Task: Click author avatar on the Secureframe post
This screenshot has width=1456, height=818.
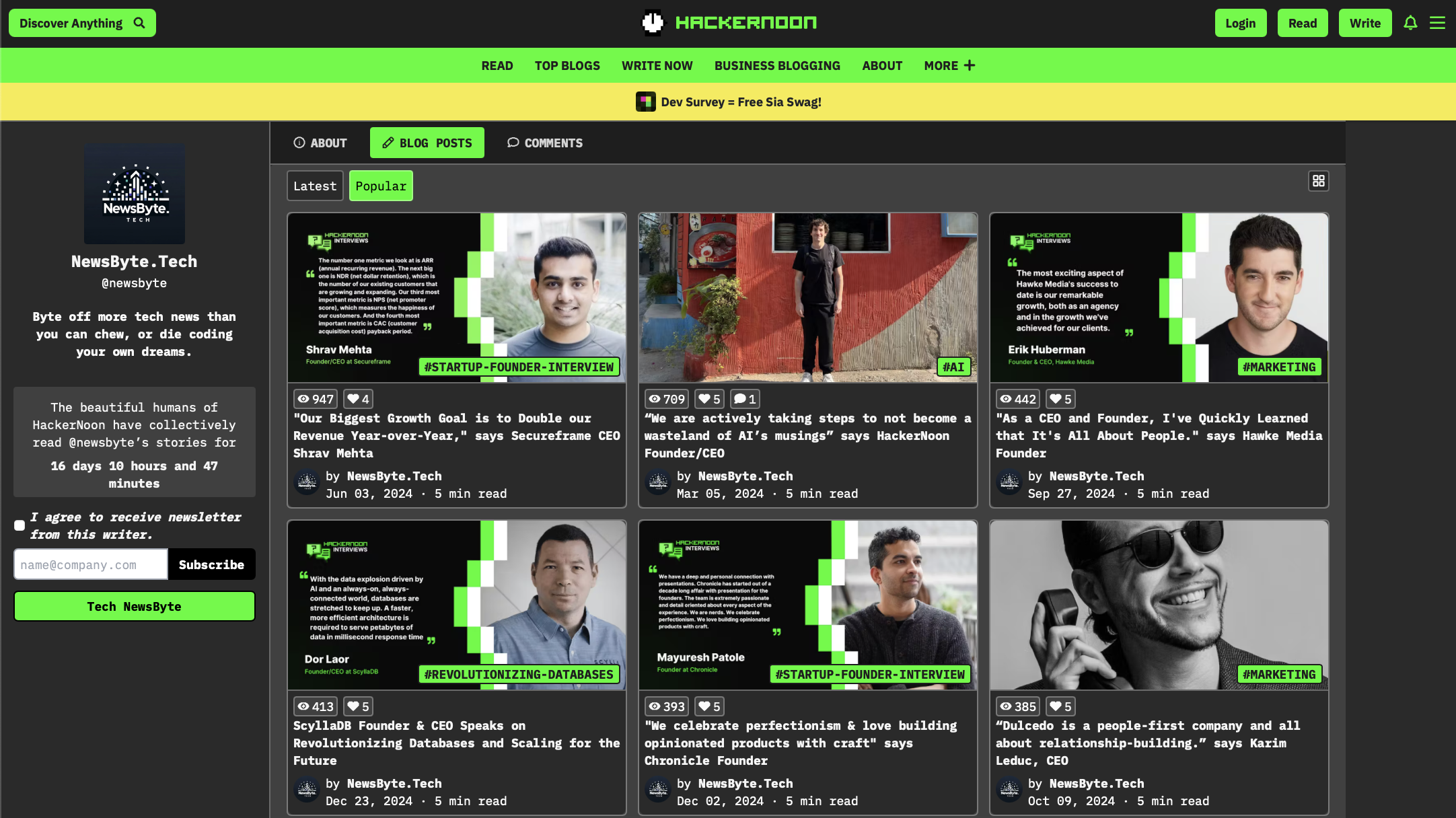Action: click(x=307, y=482)
